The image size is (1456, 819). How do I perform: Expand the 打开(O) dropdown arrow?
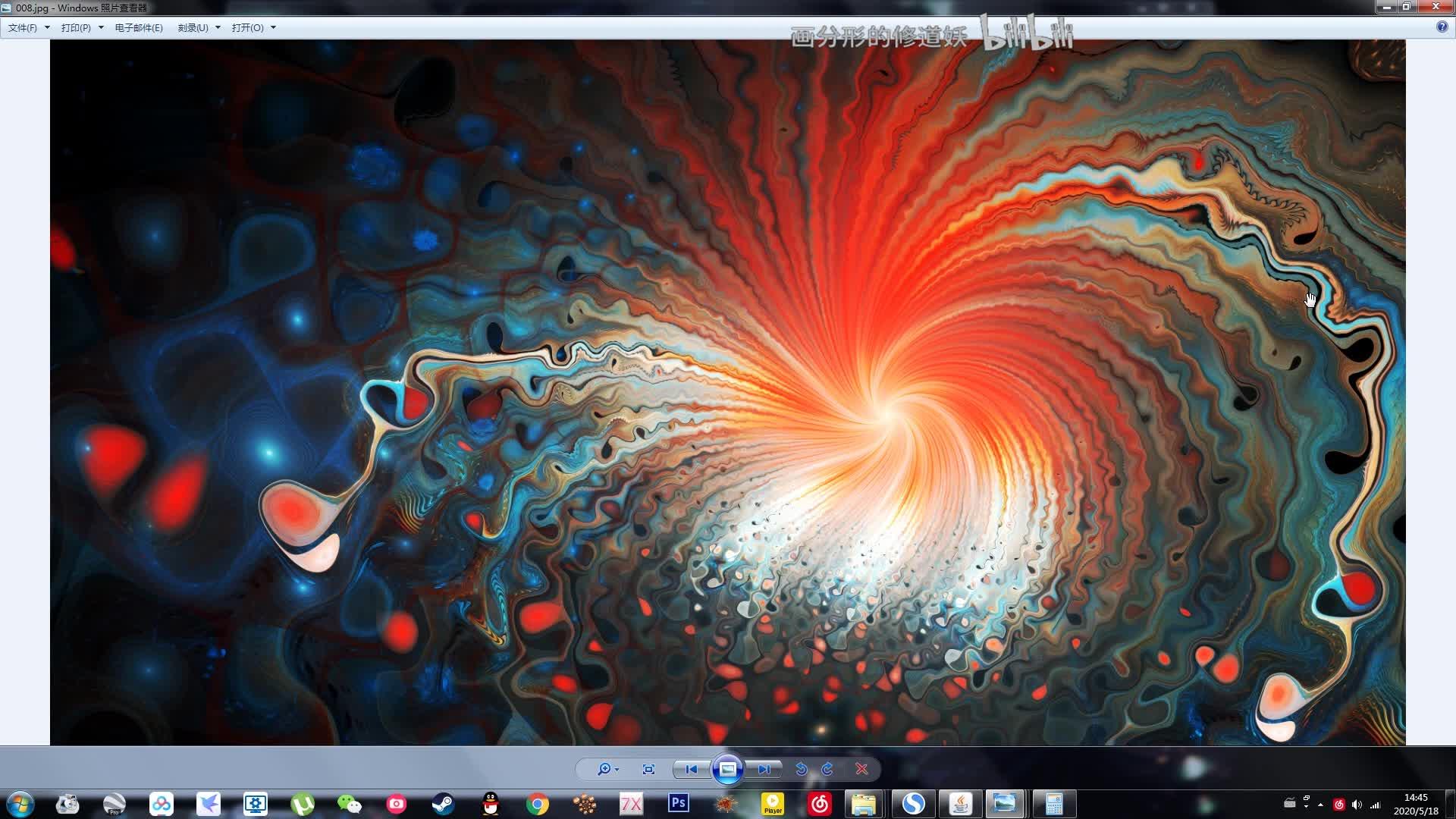click(x=273, y=27)
